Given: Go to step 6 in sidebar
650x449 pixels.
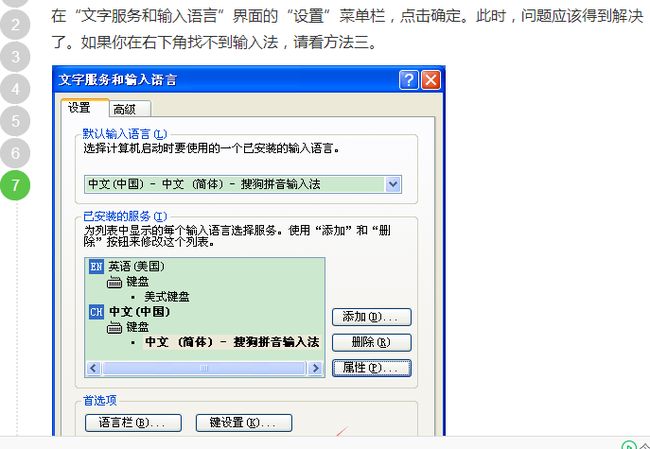Looking at the screenshot, I should [x=15, y=153].
